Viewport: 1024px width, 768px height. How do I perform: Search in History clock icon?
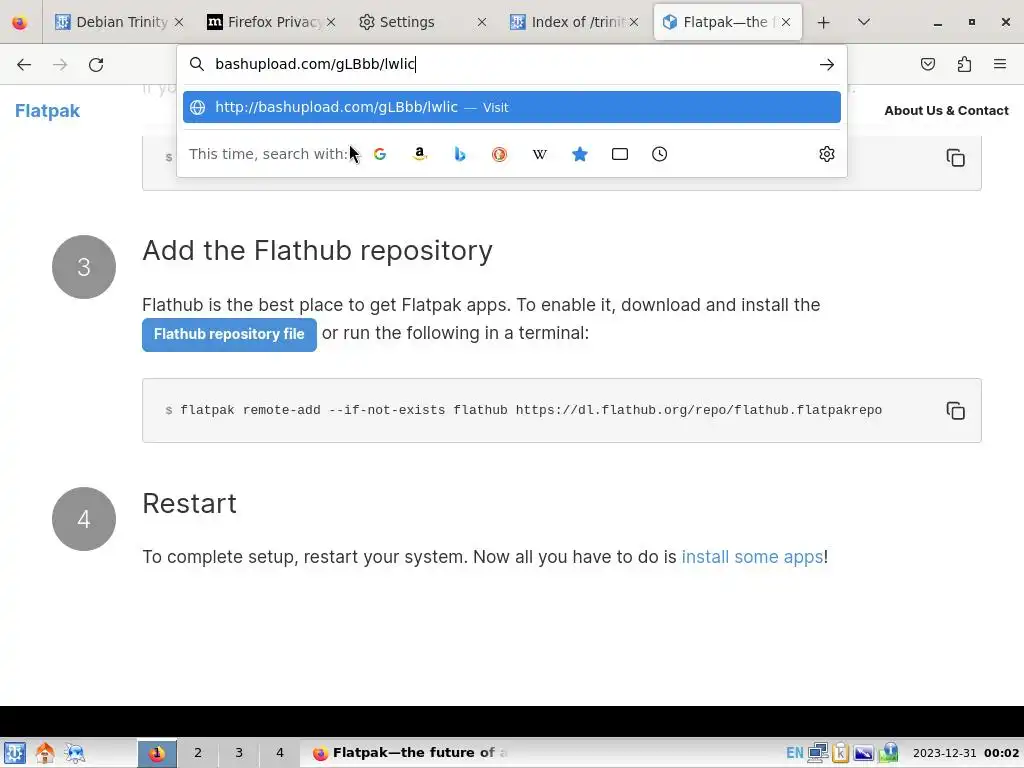[x=660, y=154]
